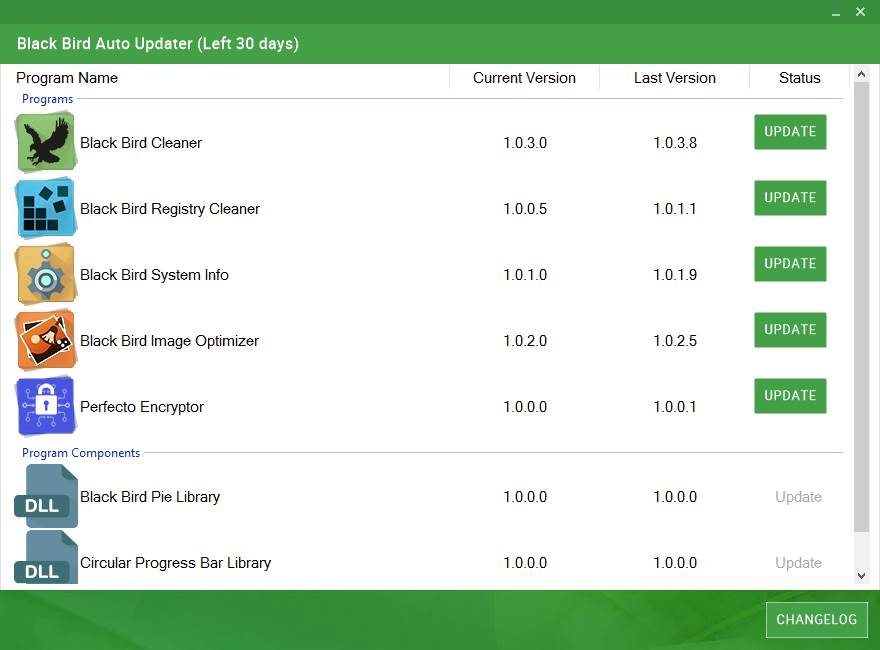Click the scrollbar down arrow

pyautogui.click(x=861, y=576)
